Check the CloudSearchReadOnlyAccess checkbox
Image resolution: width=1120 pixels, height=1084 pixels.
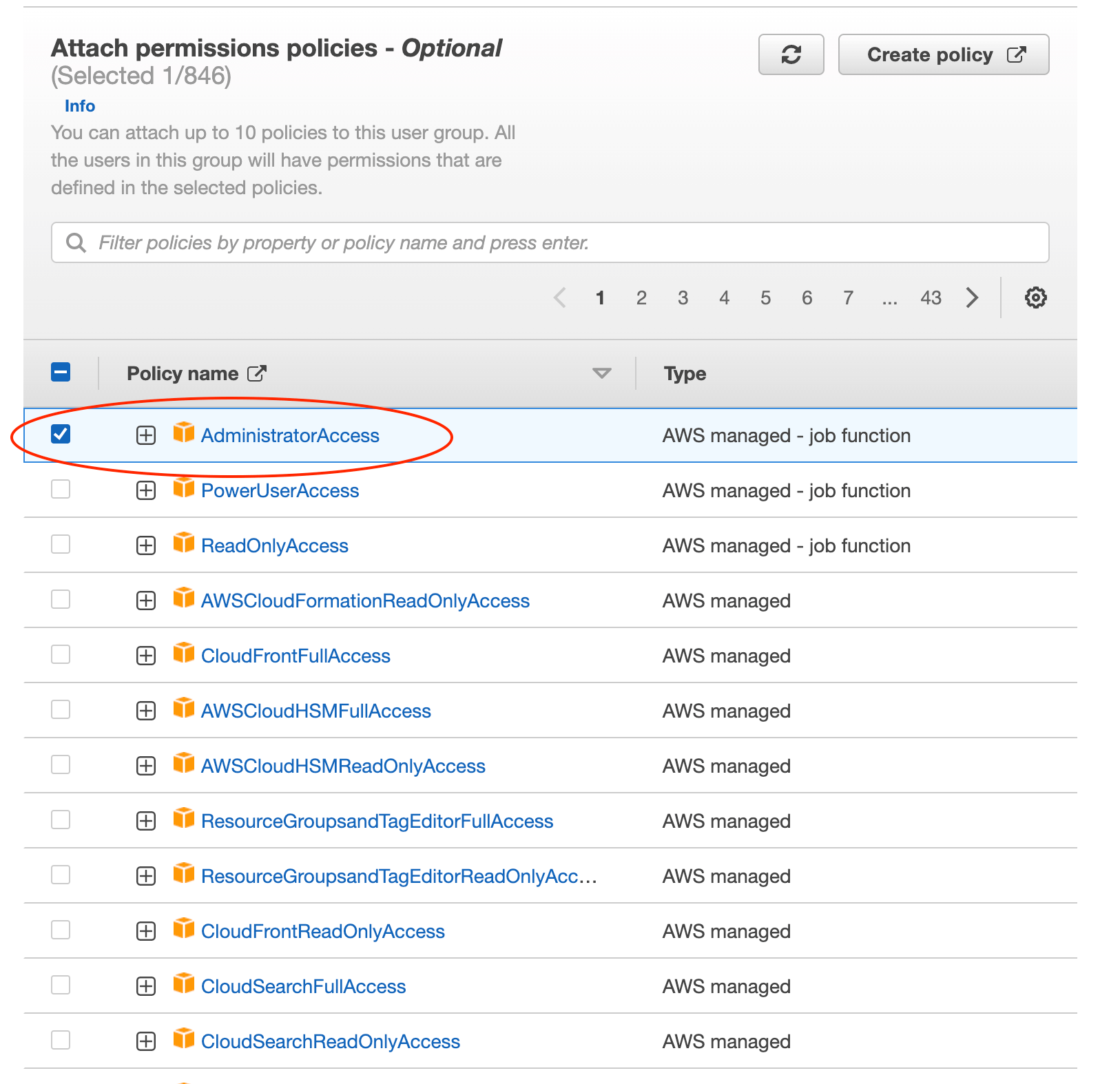(x=61, y=1040)
